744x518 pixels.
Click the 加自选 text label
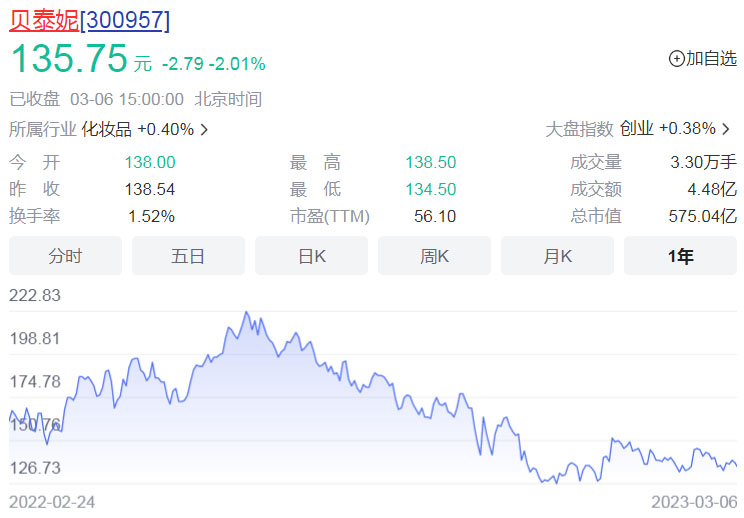click(711, 58)
